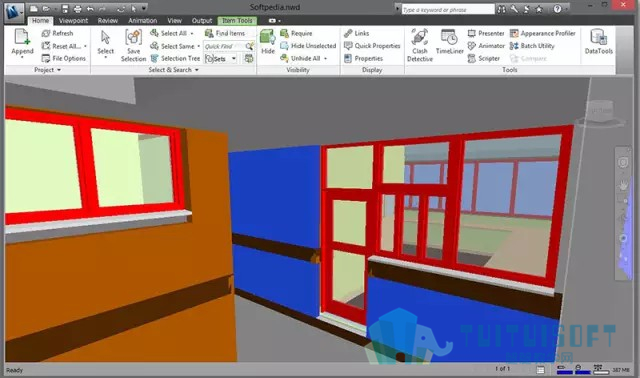Click the Sheet Browser icon in status bar
The height and width of the screenshot is (378, 640).
pyautogui.click(x=540, y=370)
